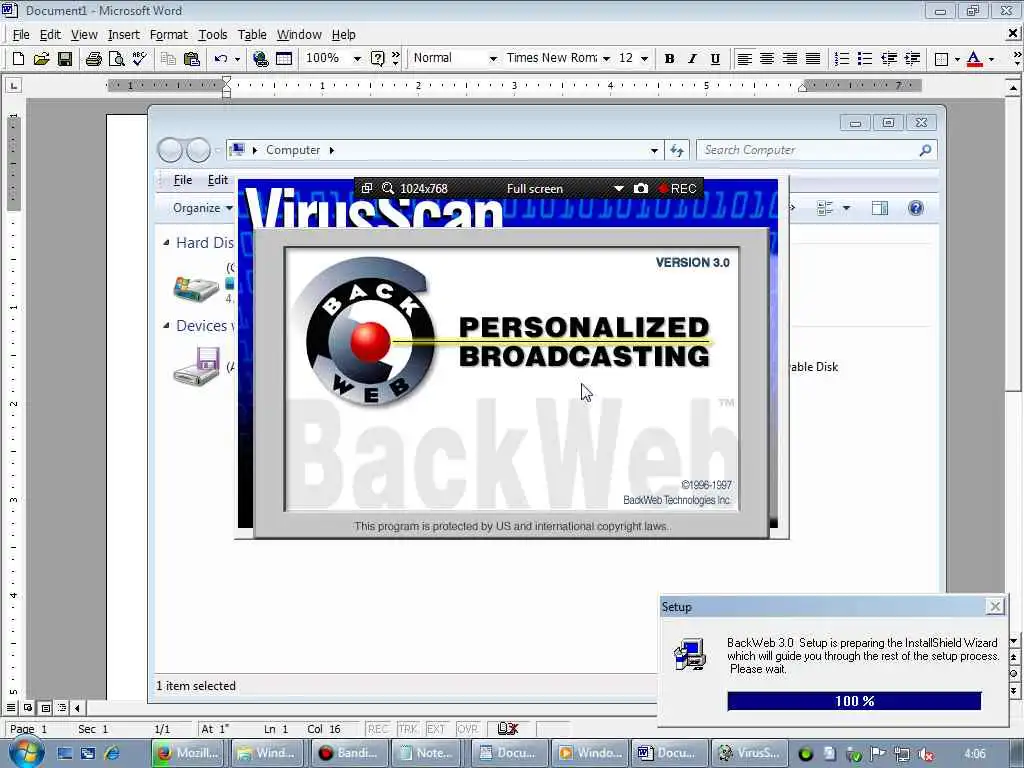Set Align Left paragraph alignment
Viewport: 1024px width, 768px height.
click(744, 59)
